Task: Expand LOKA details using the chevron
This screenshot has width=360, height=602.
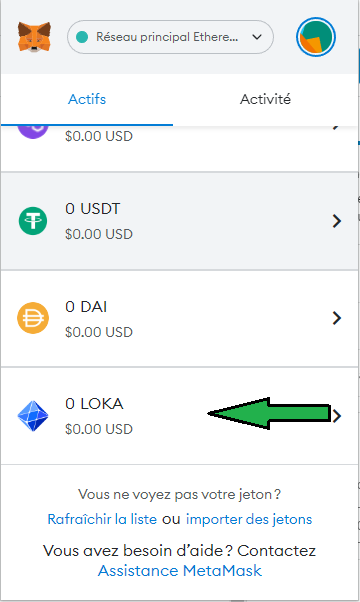Action: click(x=337, y=416)
